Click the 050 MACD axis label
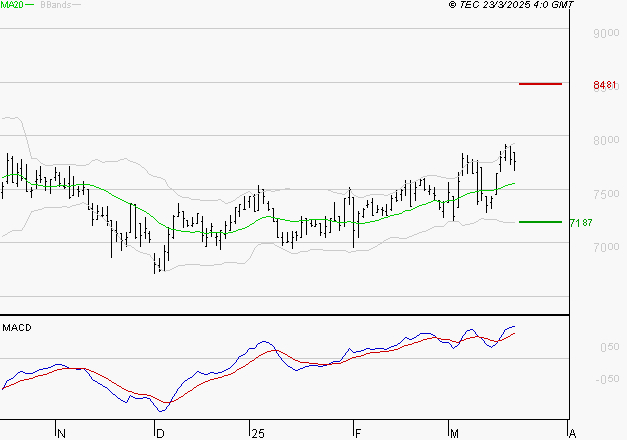Image resolution: width=627 pixels, height=440 pixels. pyautogui.click(x=610, y=347)
